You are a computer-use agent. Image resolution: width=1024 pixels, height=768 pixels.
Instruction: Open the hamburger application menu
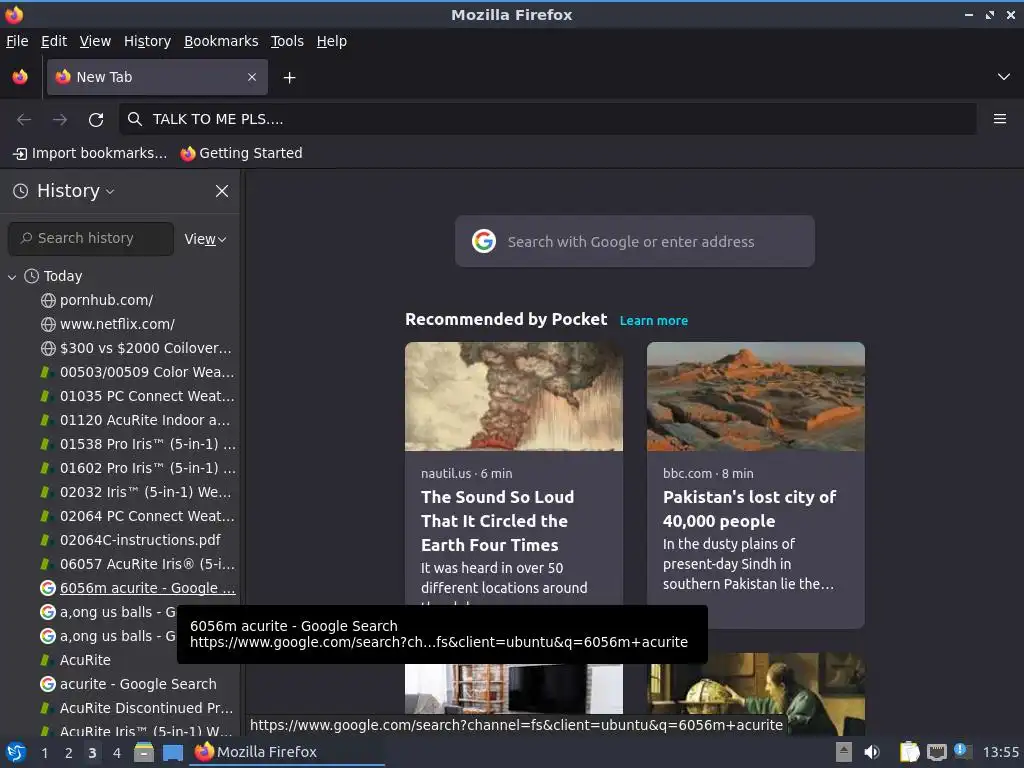pos(1000,119)
